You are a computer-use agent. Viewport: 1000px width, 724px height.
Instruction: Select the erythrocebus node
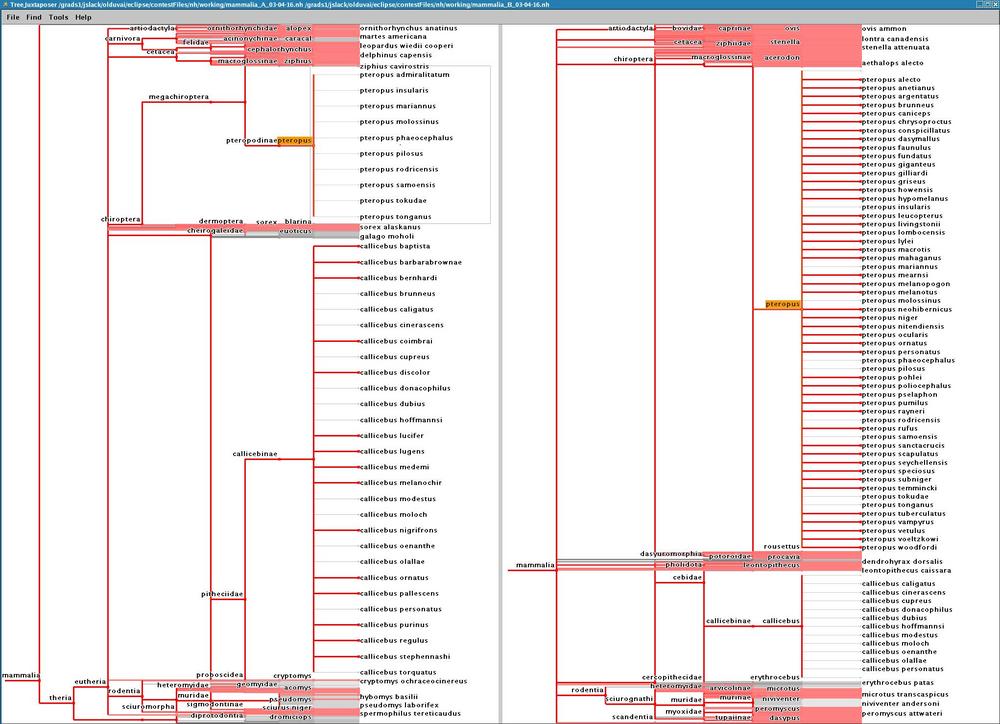pos(775,677)
